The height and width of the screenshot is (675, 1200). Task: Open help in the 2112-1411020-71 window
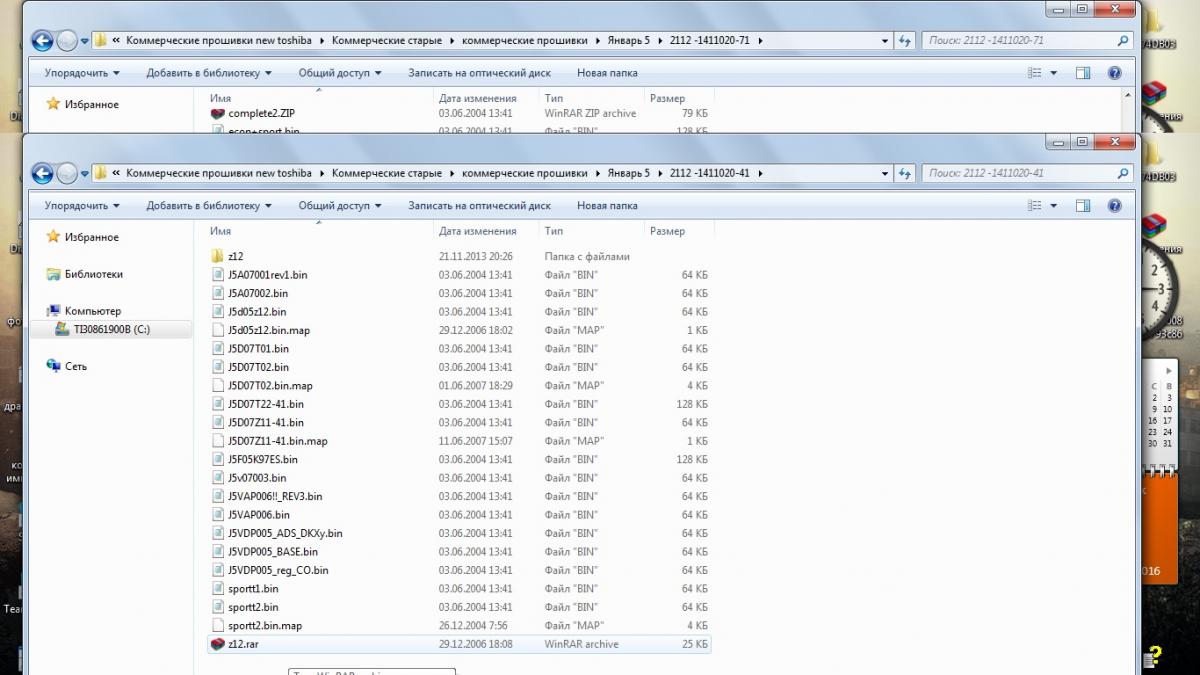point(1115,73)
